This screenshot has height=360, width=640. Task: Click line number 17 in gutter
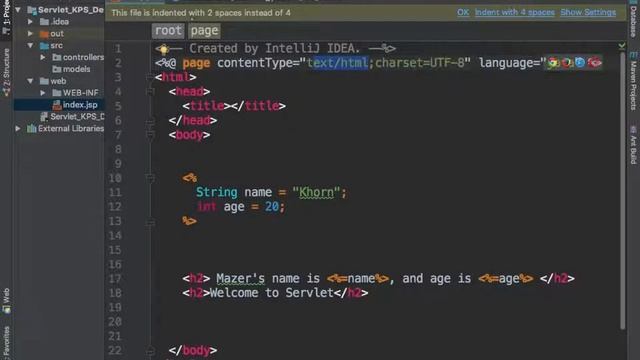pos(115,279)
